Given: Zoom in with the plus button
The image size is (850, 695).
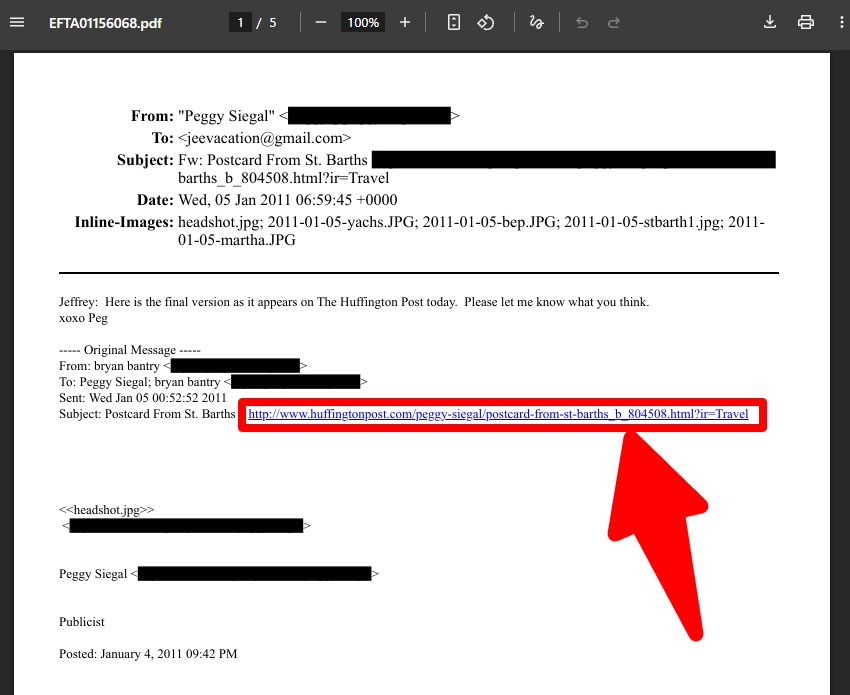Looking at the screenshot, I should tap(404, 22).
